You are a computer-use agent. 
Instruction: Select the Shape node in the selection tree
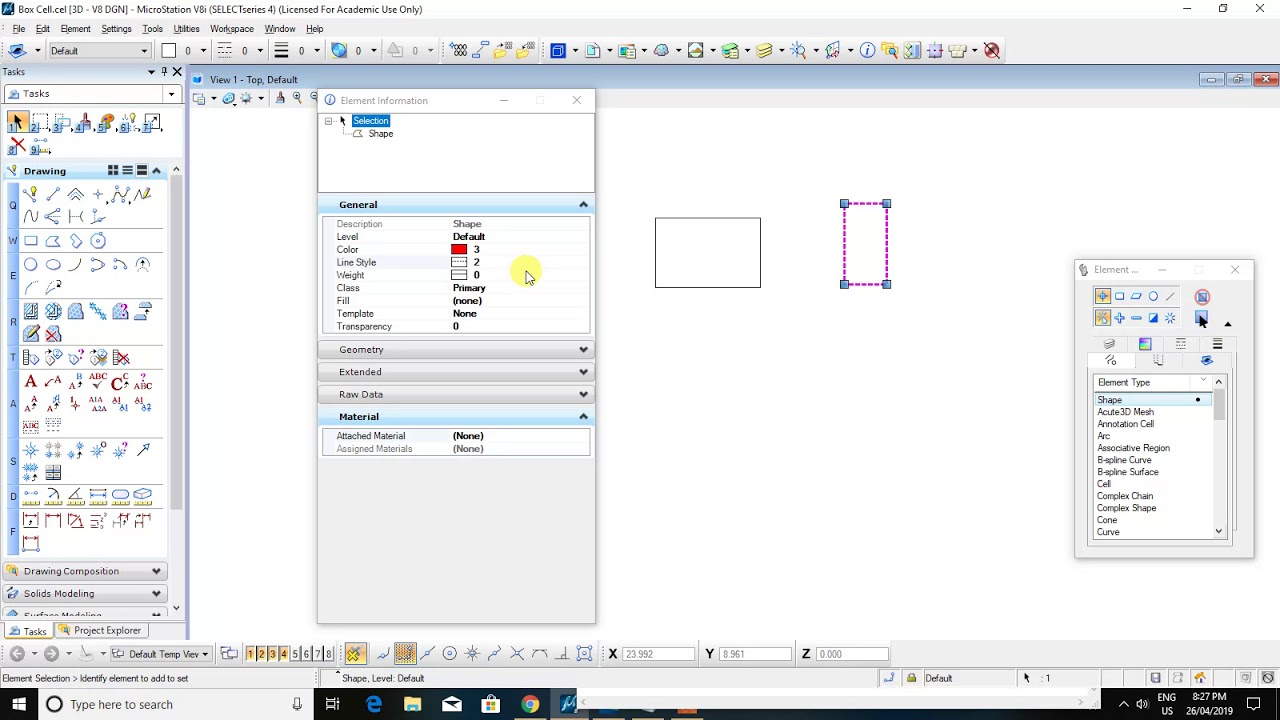coord(380,134)
